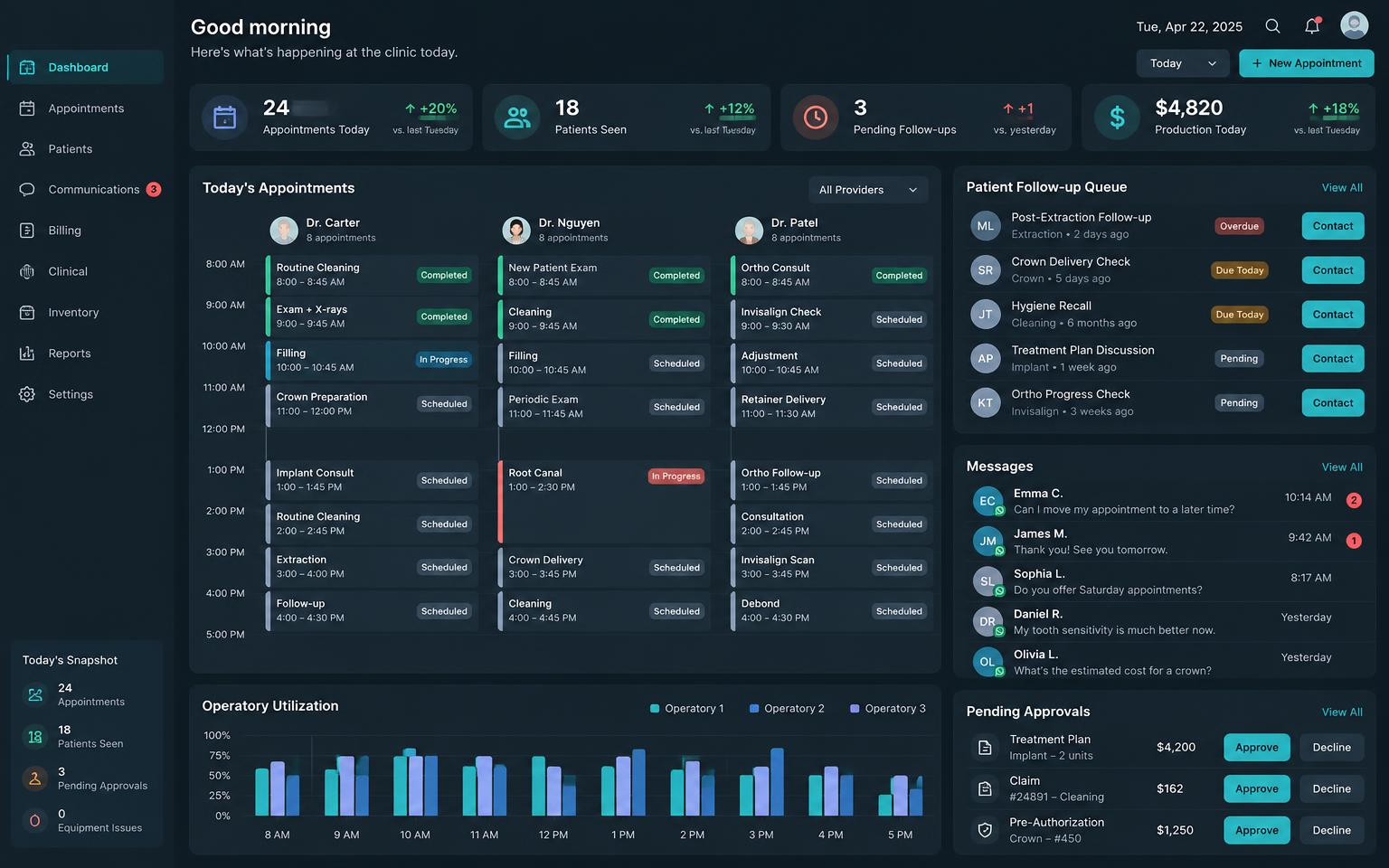The width and height of the screenshot is (1389, 868).
Task: Expand the Today date range dropdown
Action: click(1182, 63)
